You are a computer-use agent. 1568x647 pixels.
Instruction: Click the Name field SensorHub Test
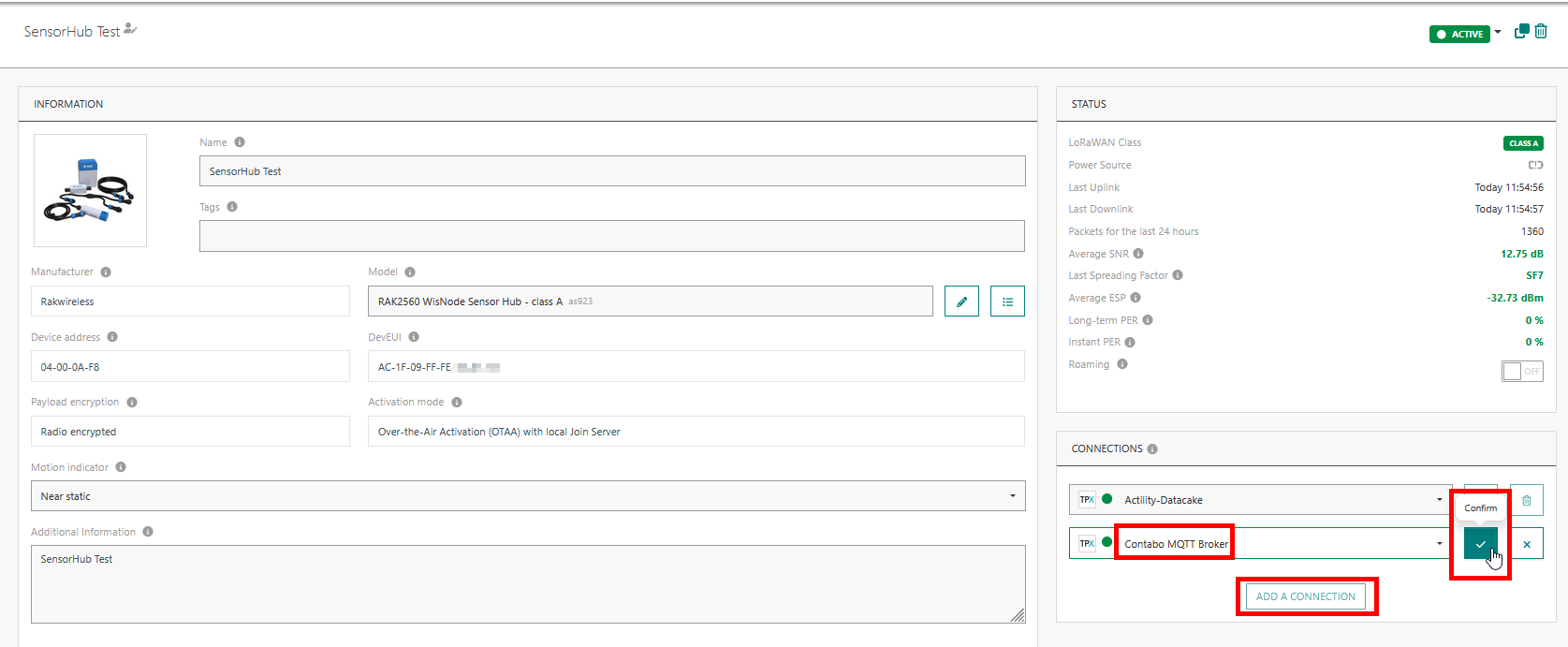[612, 171]
